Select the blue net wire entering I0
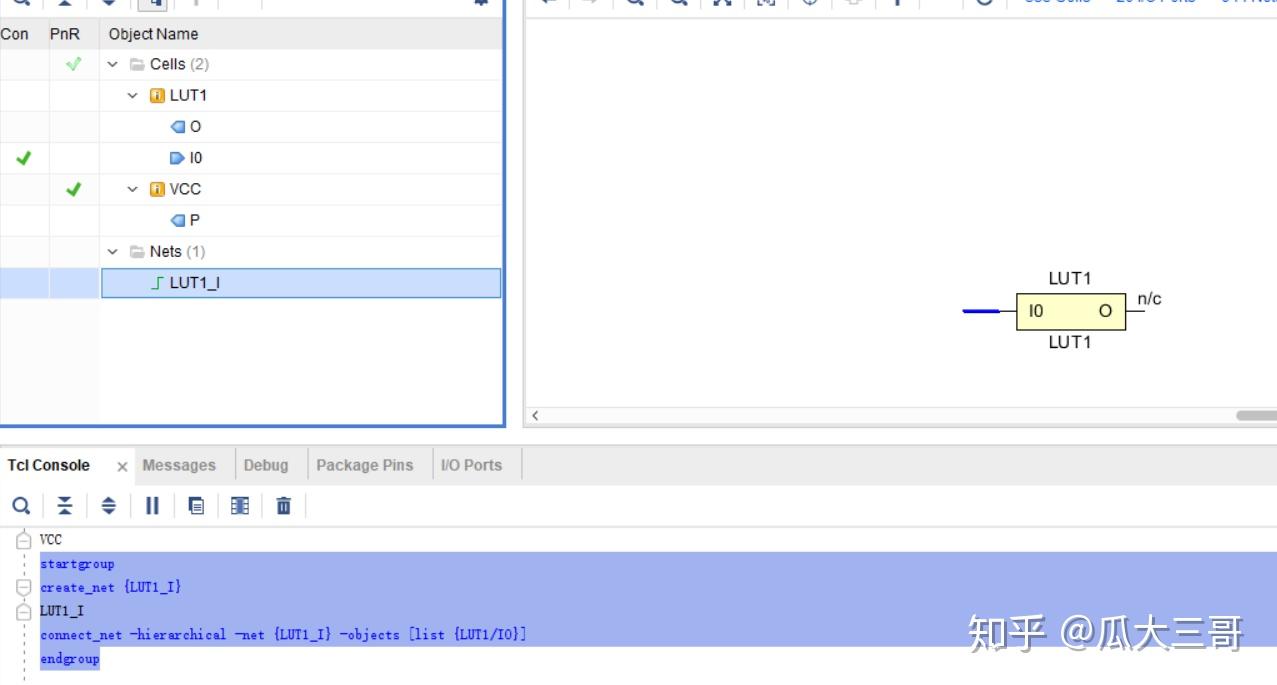This screenshot has width=1277, height=685. tap(981, 311)
